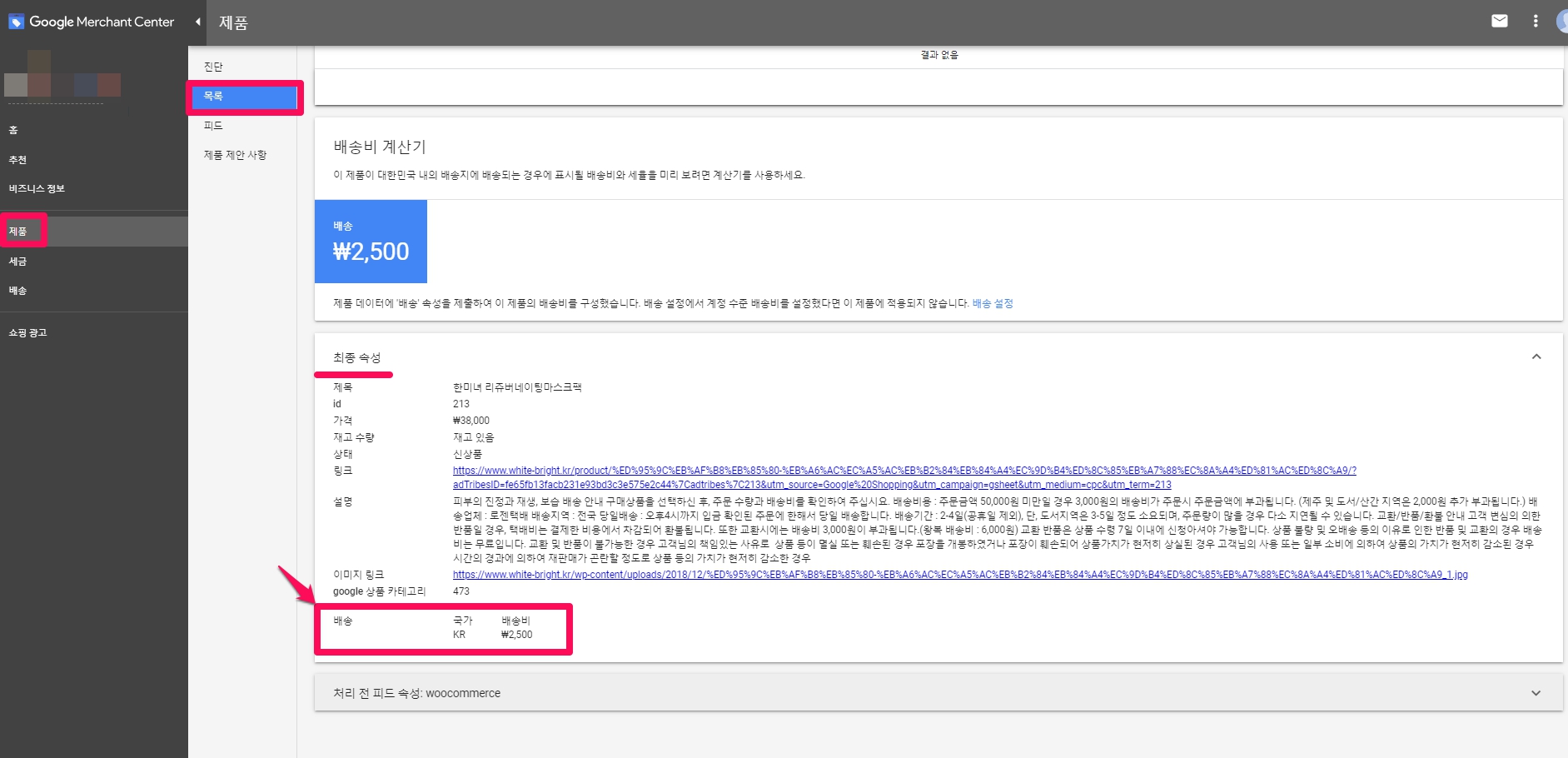Switch to the 피드 tab
Screen dimensions: 1568x758
213,126
